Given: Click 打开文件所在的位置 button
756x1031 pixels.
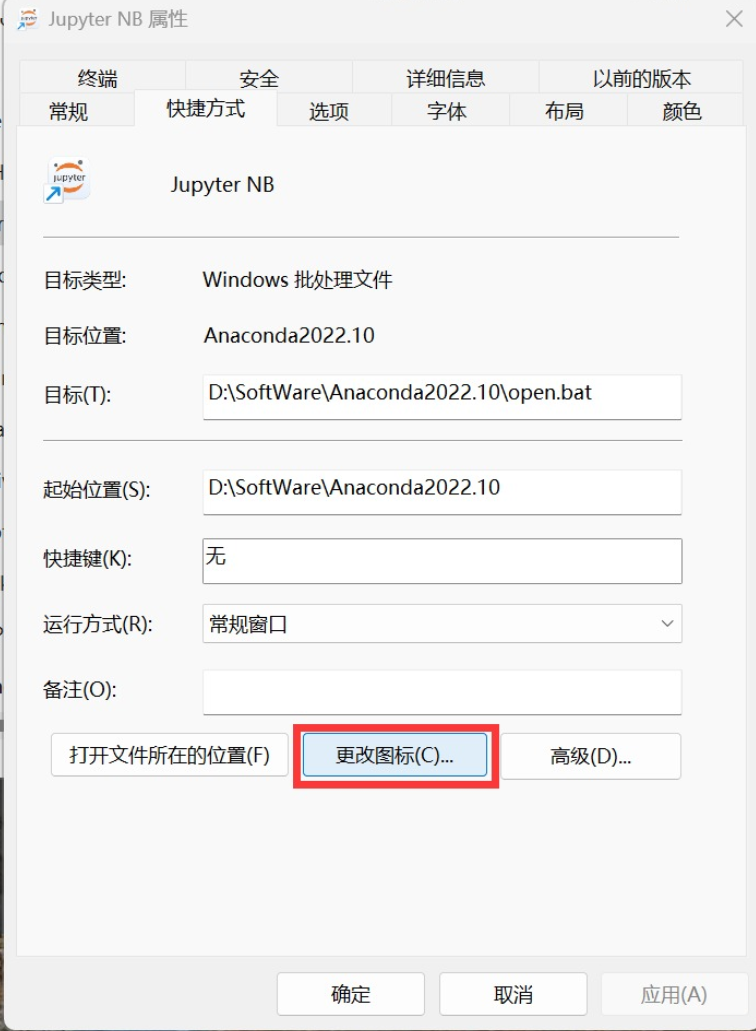Looking at the screenshot, I should coord(170,755).
